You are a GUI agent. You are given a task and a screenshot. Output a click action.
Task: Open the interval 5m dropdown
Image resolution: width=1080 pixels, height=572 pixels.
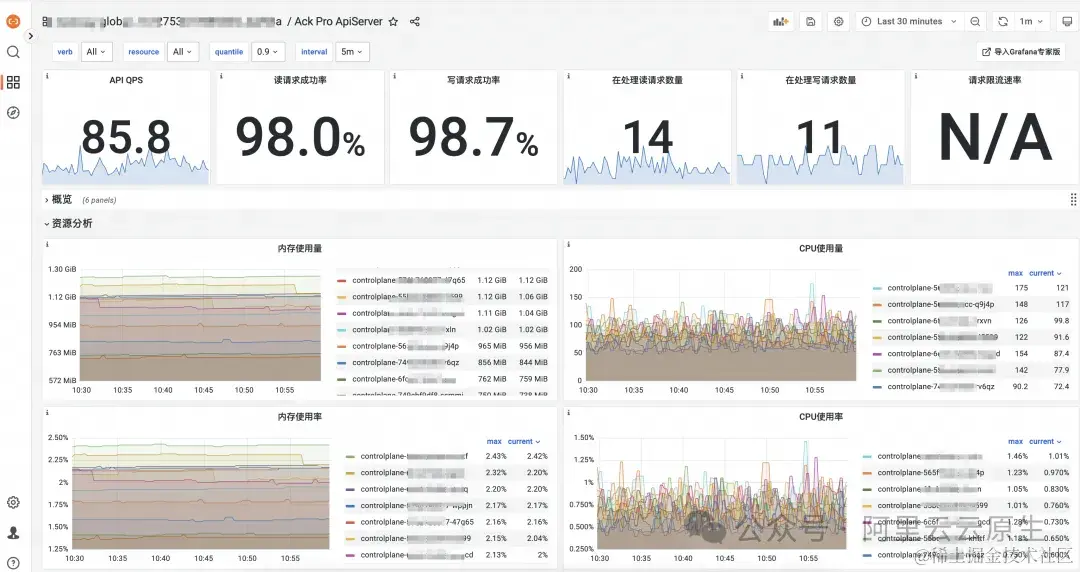pyautogui.click(x=352, y=52)
